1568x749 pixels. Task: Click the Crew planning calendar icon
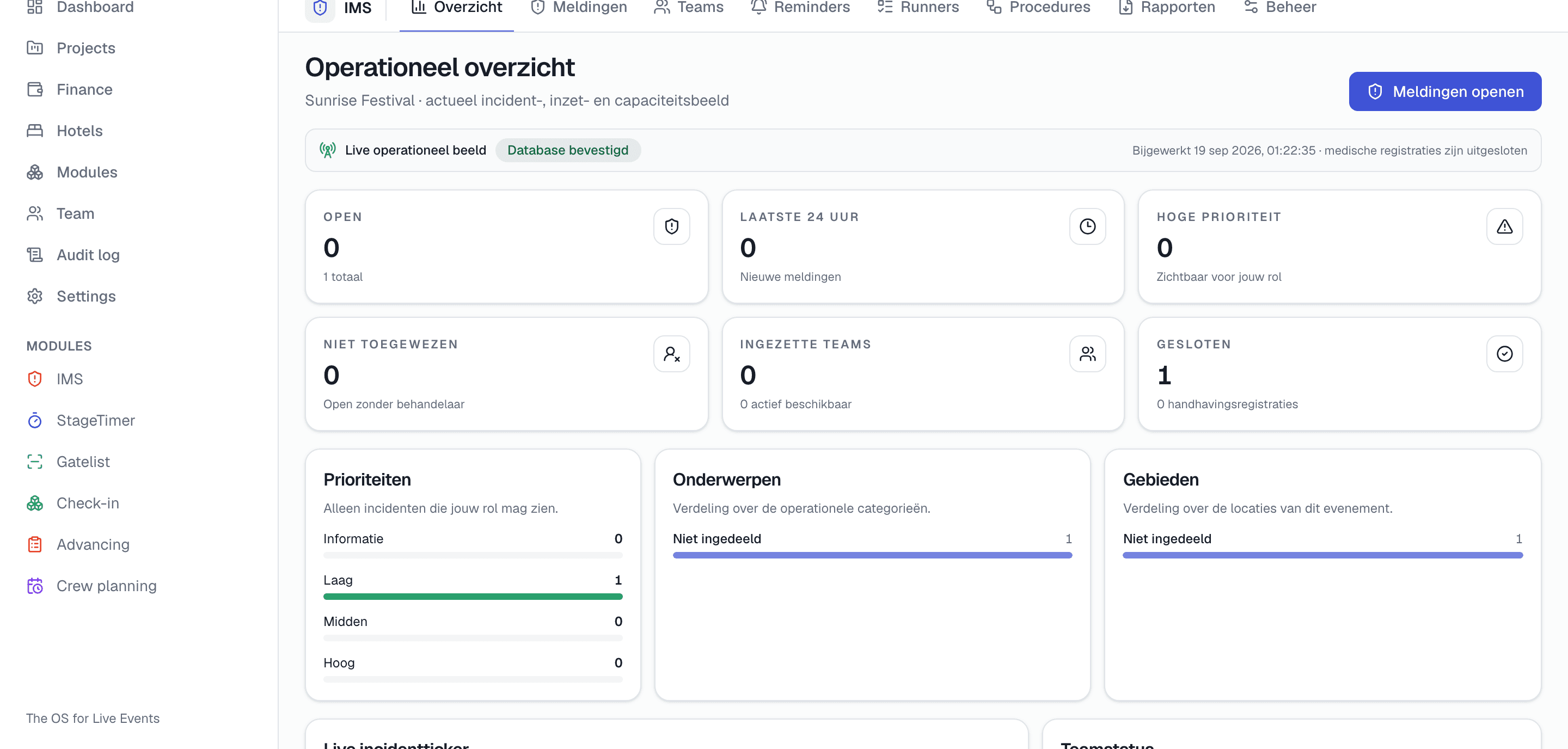[x=35, y=585]
